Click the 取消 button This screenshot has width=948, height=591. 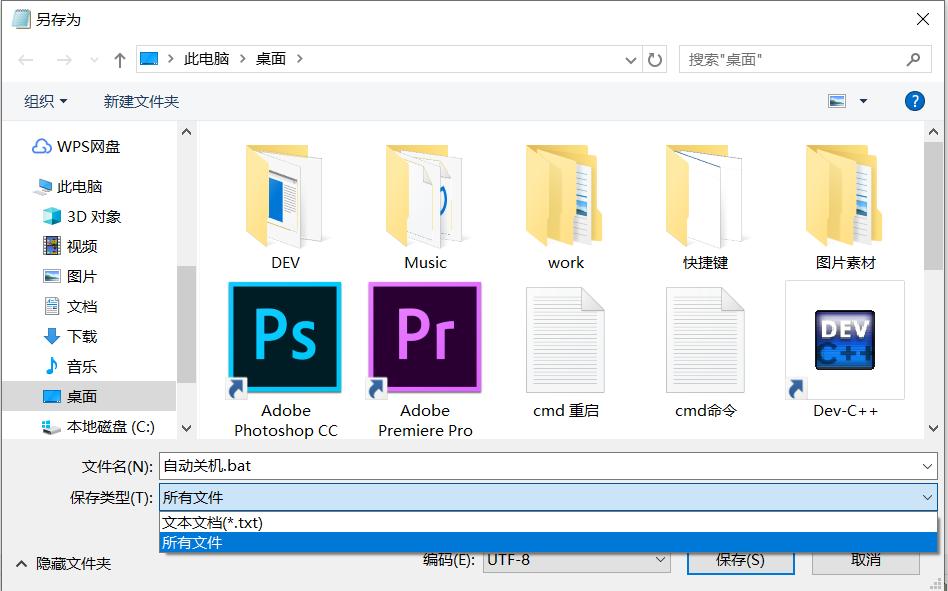(x=865, y=560)
